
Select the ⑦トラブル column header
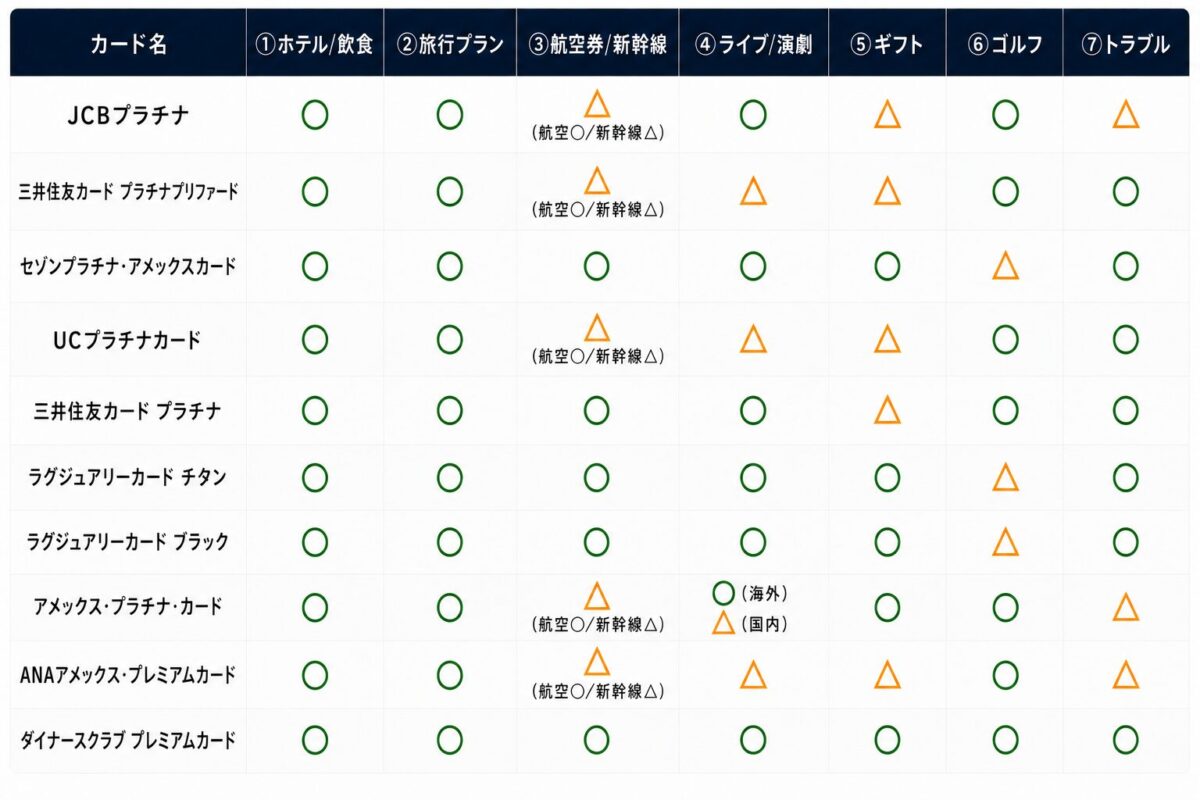click(x=1126, y=45)
